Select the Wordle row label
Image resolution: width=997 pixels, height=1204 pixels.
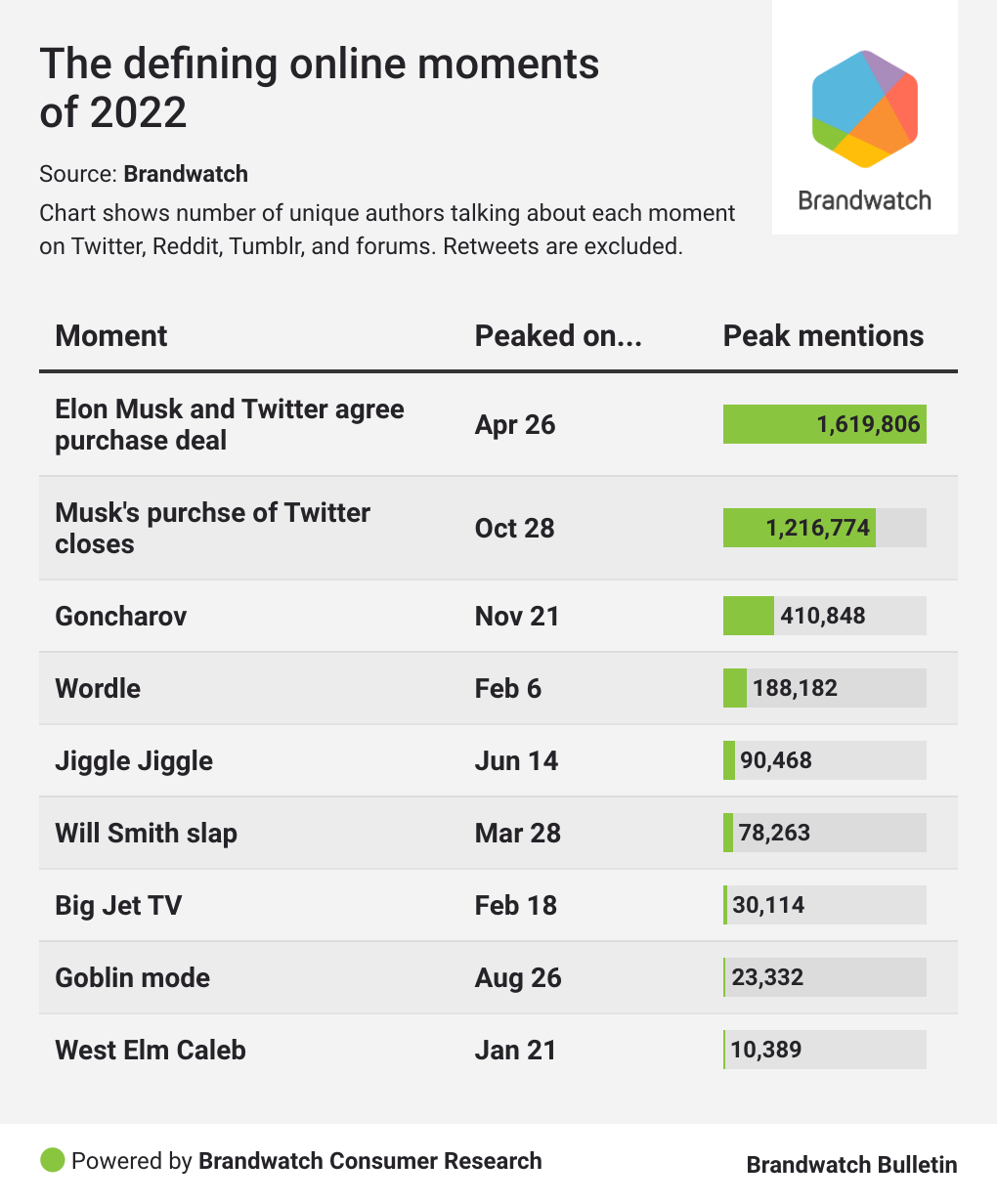tap(98, 688)
